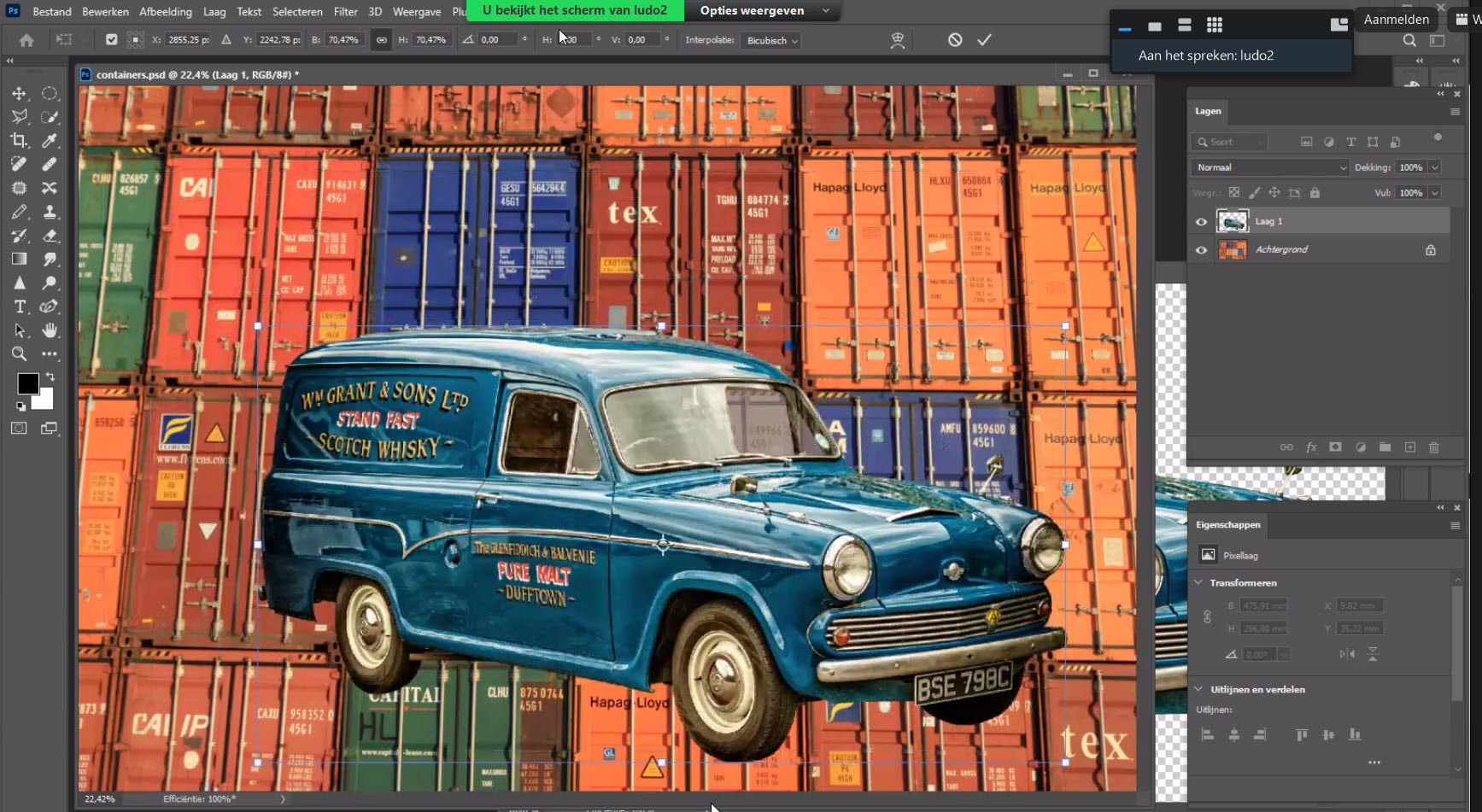Select the Pencil tool
The height and width of the screenshot is (812, 1482).
(19, 212)
